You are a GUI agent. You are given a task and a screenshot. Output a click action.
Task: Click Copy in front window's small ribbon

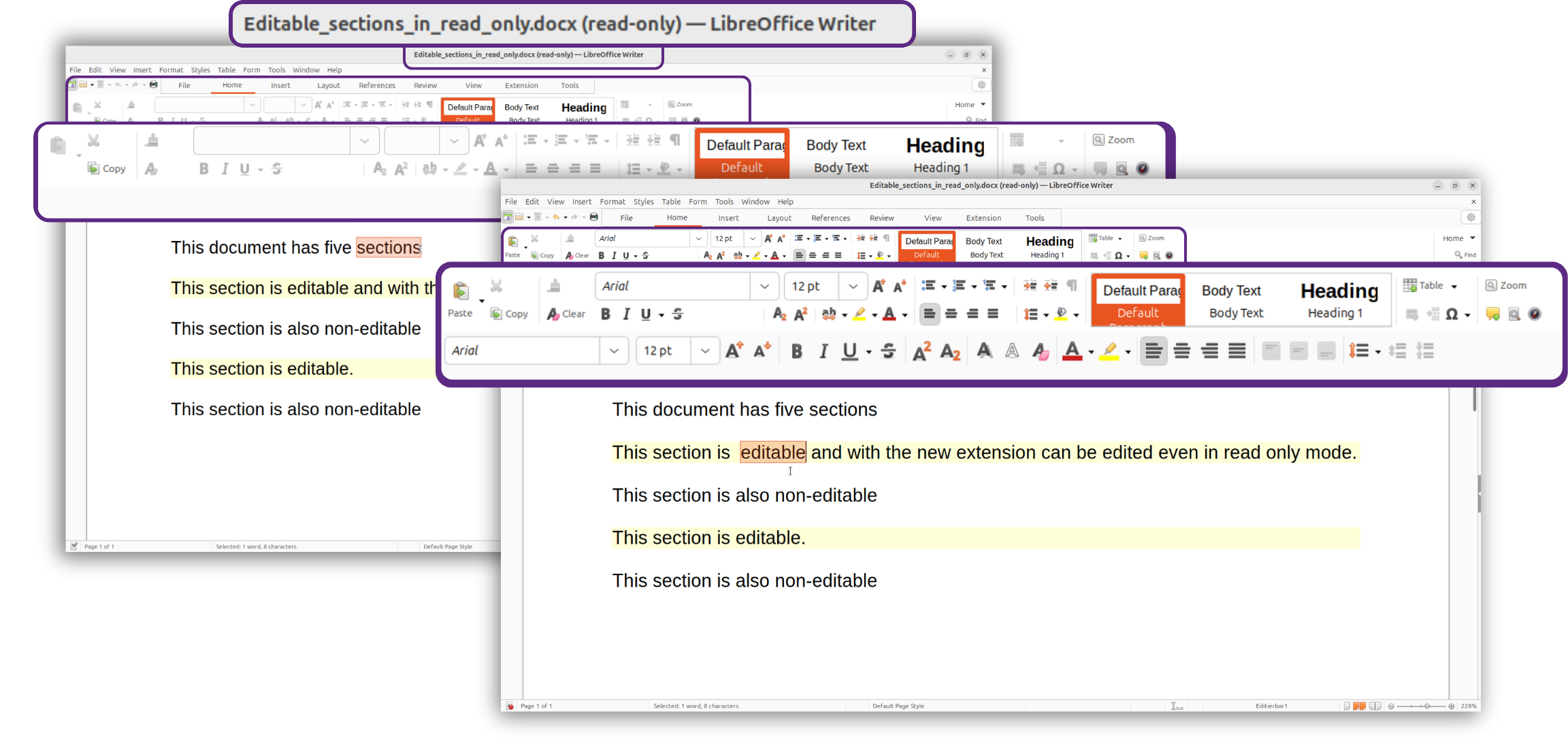click(x=542, y=255)
